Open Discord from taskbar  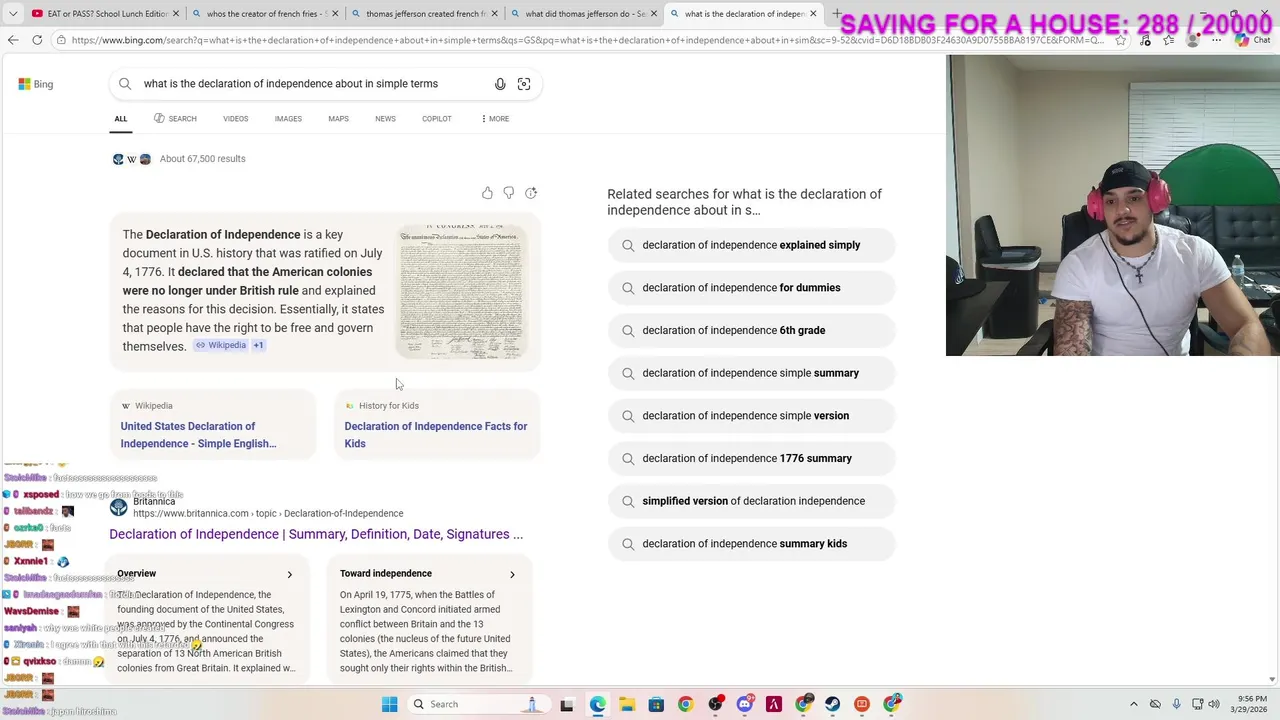pos(744,704)
